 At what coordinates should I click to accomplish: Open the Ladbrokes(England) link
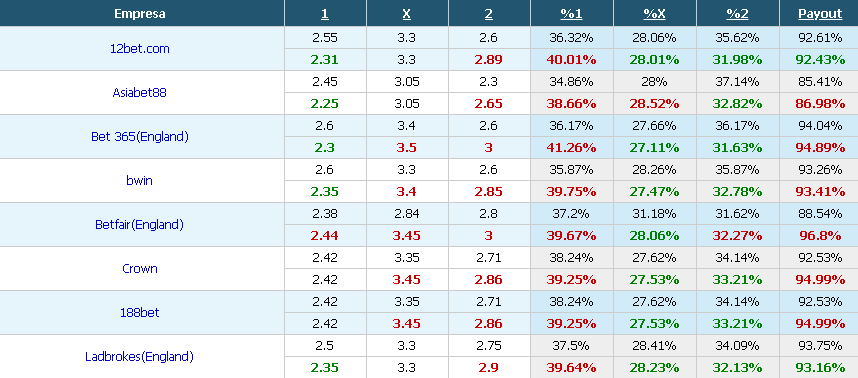[140, 357]
